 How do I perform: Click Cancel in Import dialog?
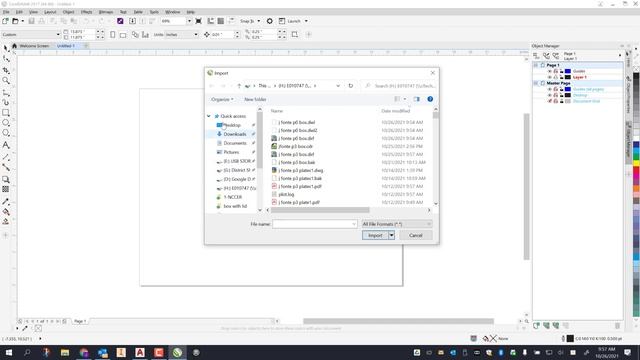click(x=416, y=236)
